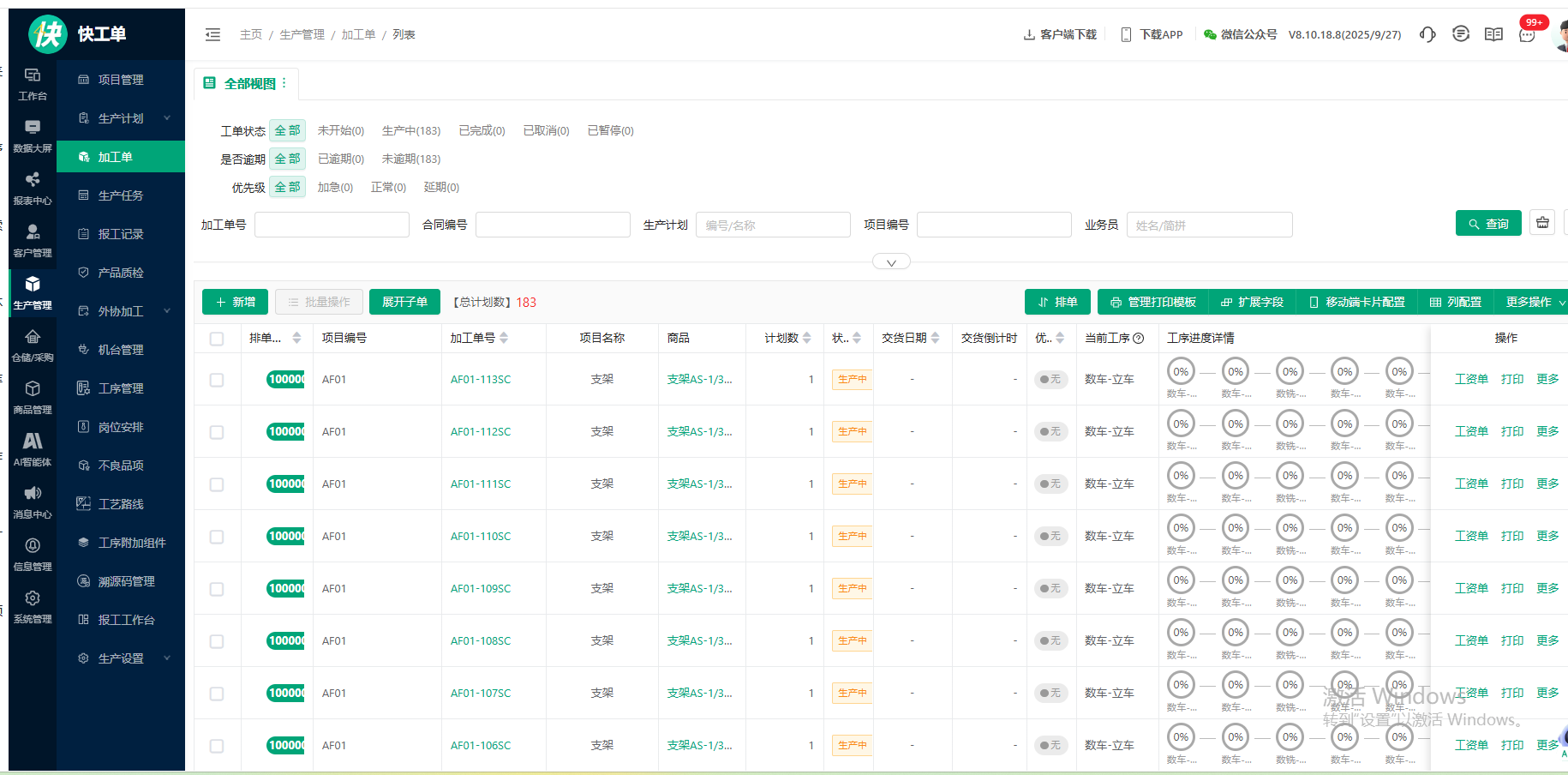Open the 报表中心 sidebar icon
Image resolution: width=1568 pixels, height=775 pixels.
click(x=33, y=188)
